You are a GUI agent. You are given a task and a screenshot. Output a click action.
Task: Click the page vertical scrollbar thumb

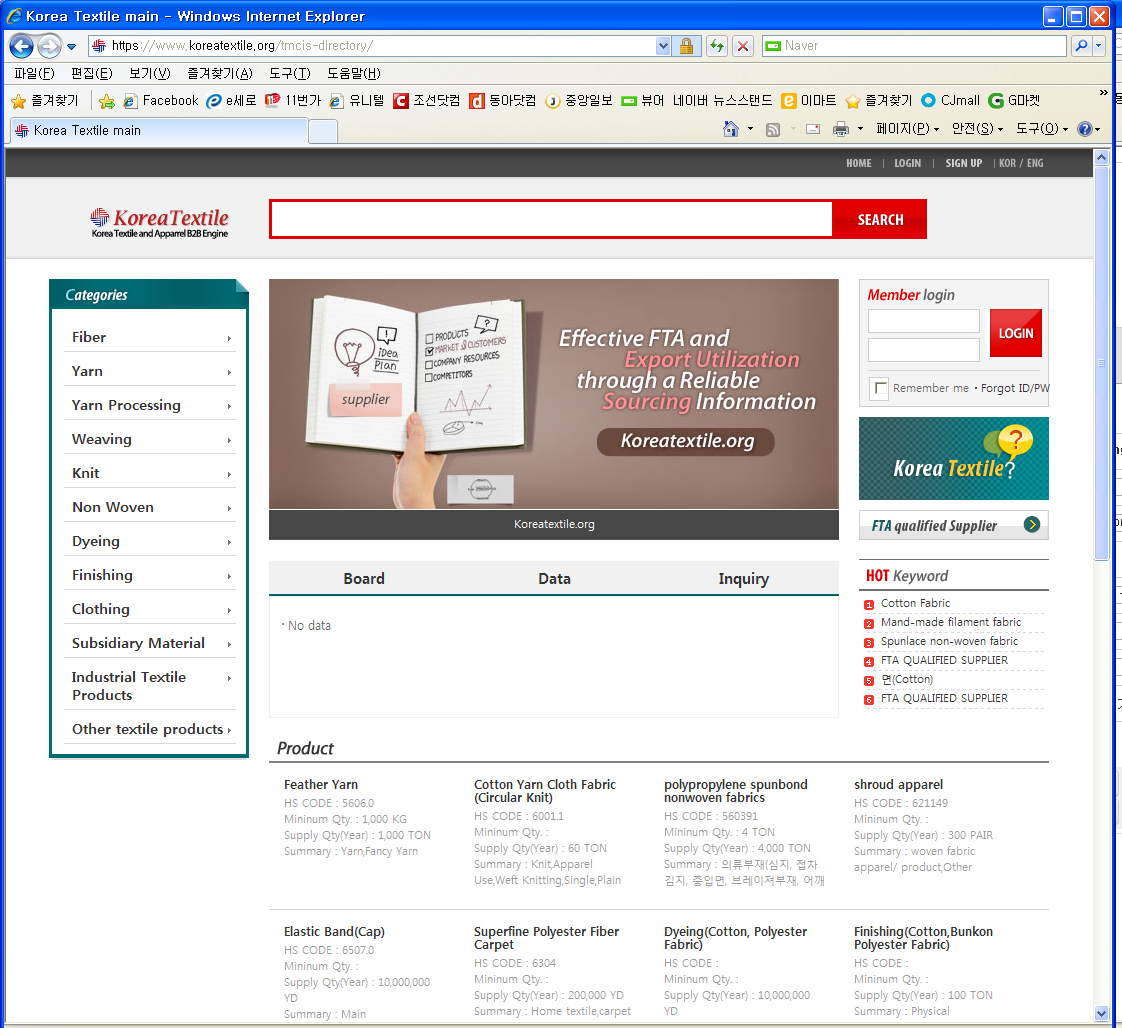tap(1101, 363)
